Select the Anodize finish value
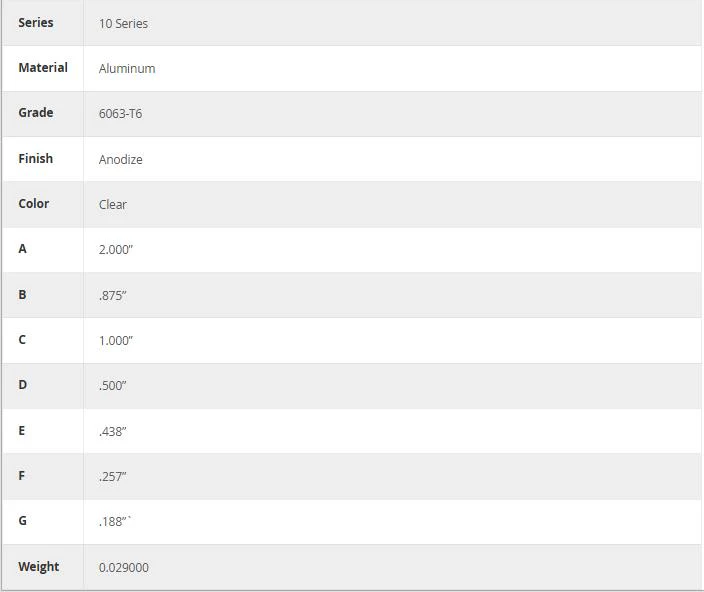This screenshot has width=704, height=592. [121, 159]
